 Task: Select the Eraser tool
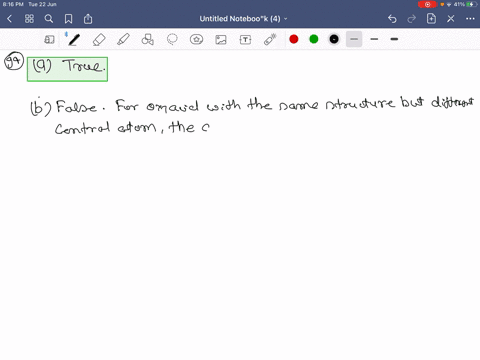tap(99, 40)
